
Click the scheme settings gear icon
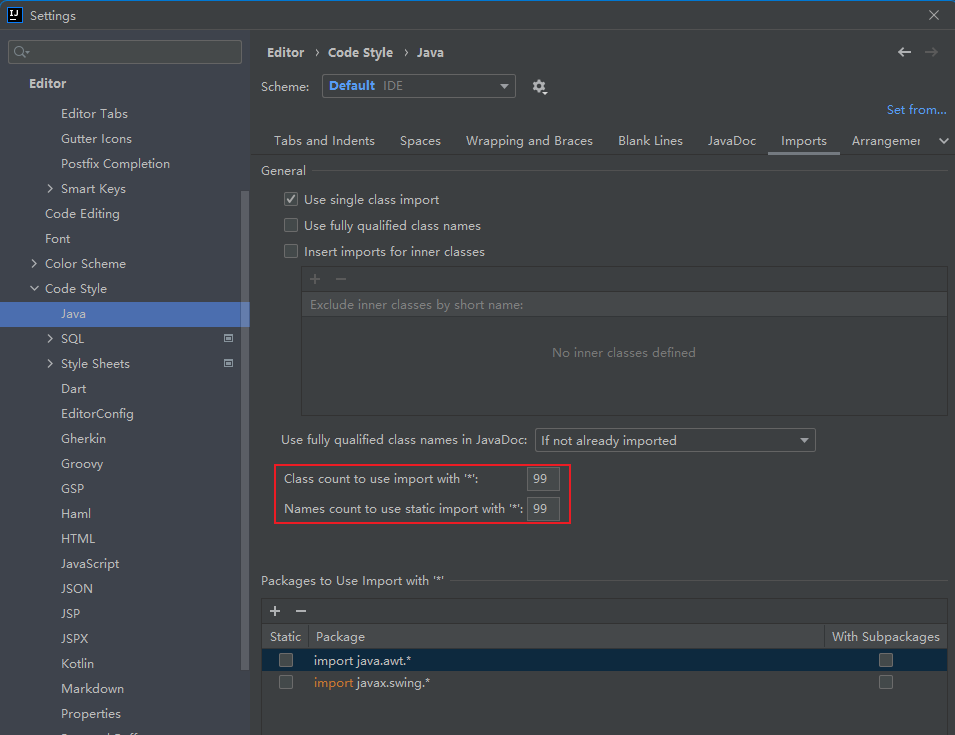[539, 86]
